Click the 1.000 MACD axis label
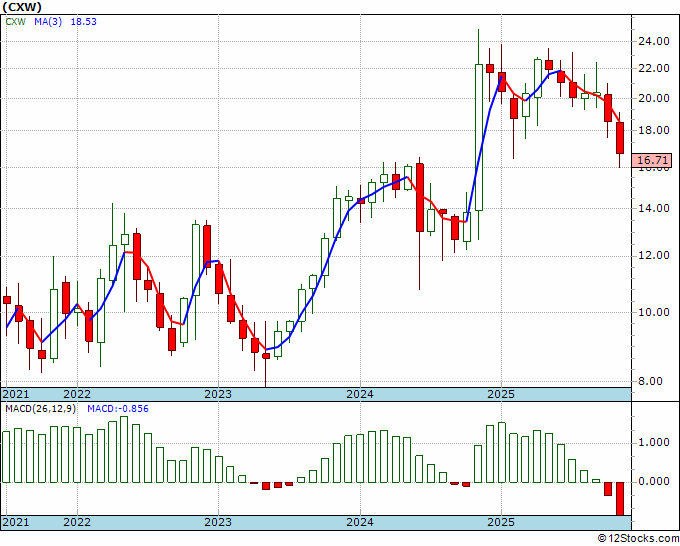The height and width of the screenshot is (546, 680). coord(654,443)
